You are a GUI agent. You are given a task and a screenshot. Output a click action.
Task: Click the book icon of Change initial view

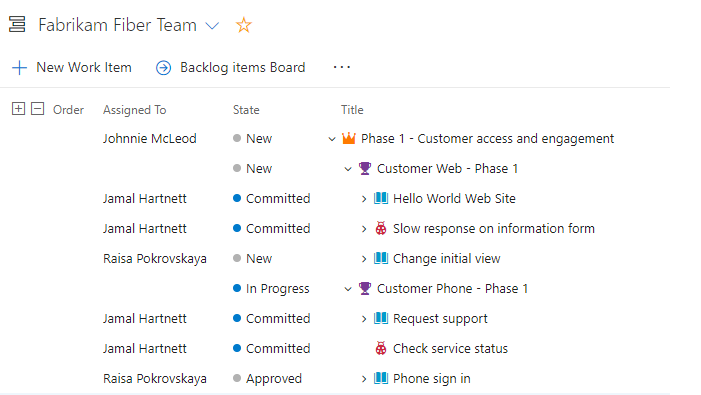coord(381,258)
